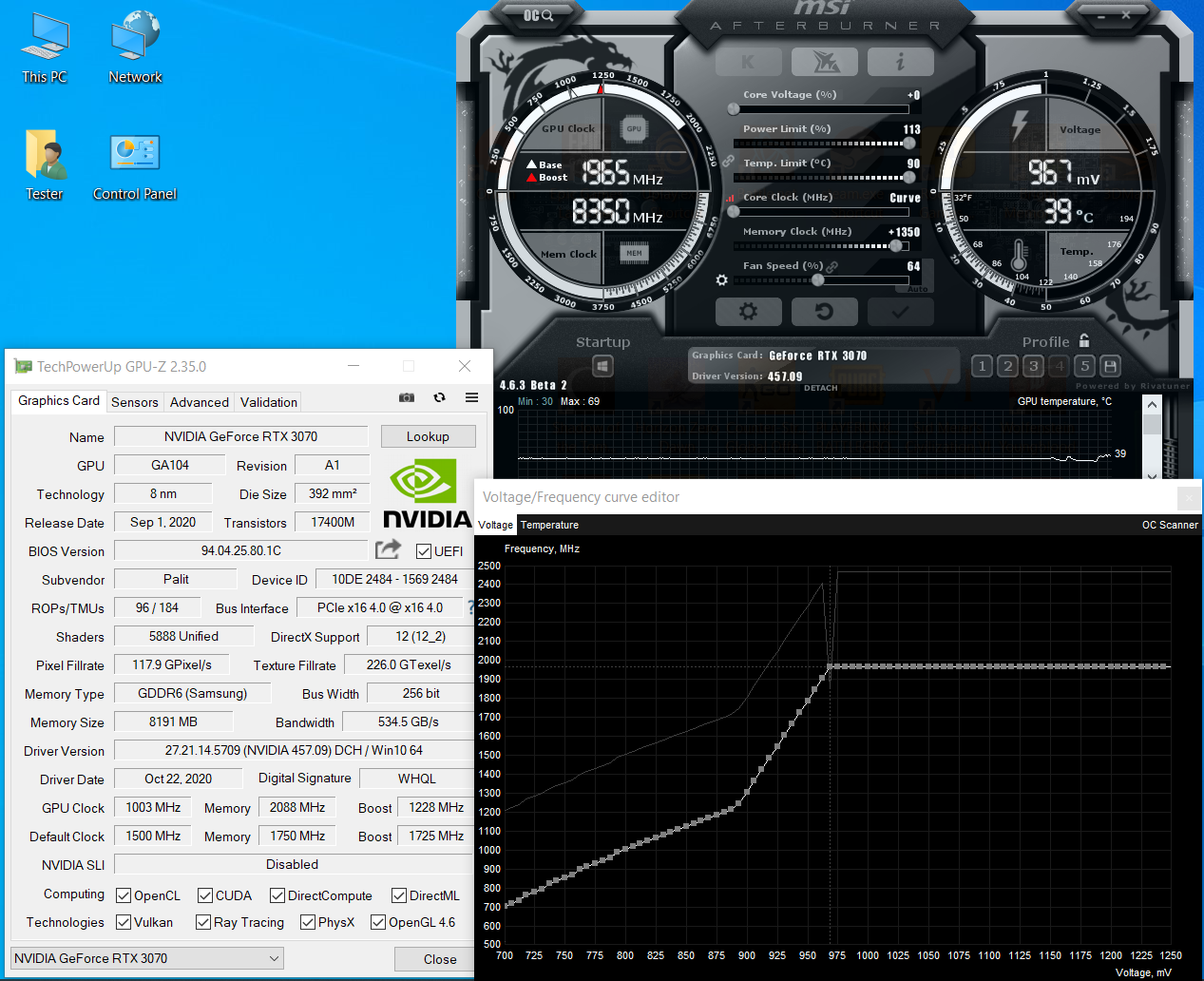Select Afterburner profile slot 3
1204x981 pixels.
tap(1034, 366)
